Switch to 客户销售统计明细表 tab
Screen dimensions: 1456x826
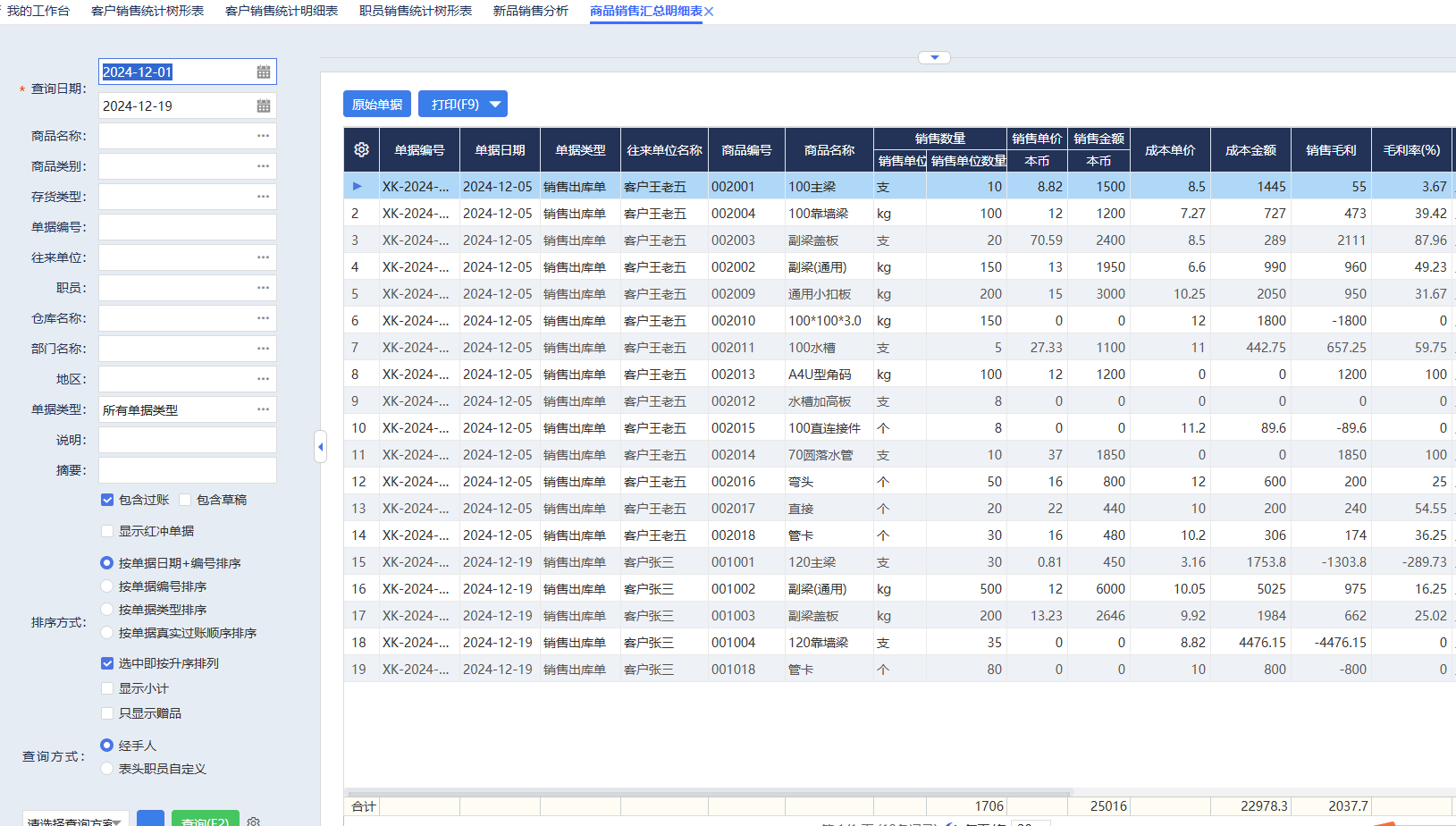(282, 11)
